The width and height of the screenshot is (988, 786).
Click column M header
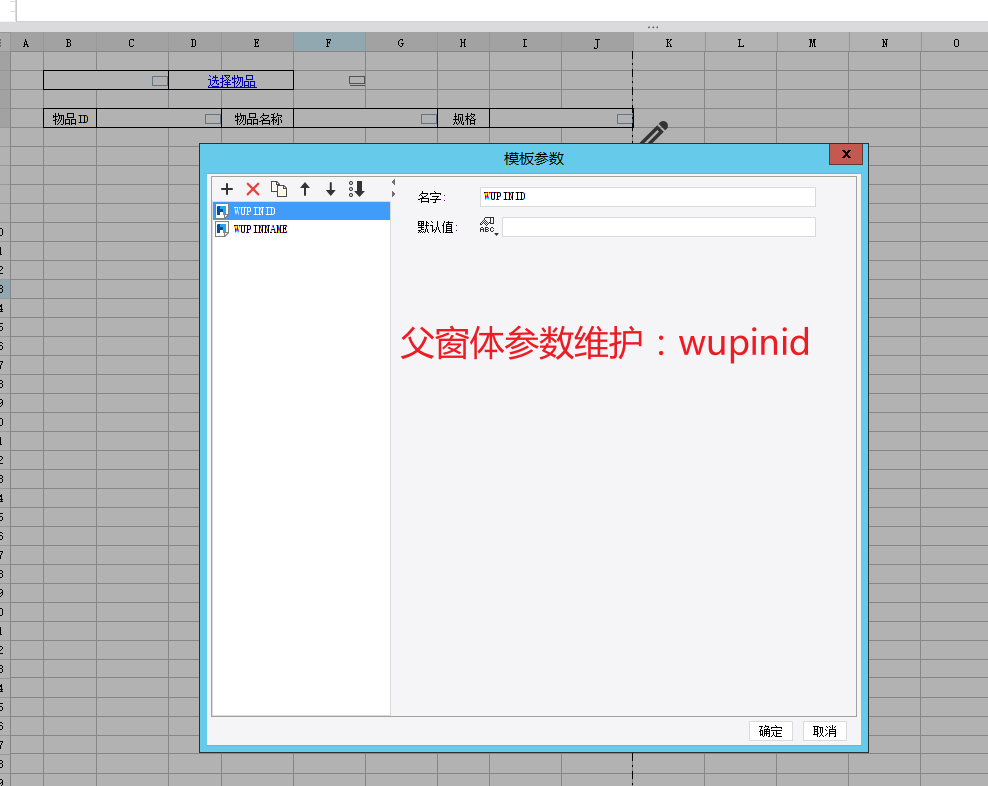coord(813,43)
